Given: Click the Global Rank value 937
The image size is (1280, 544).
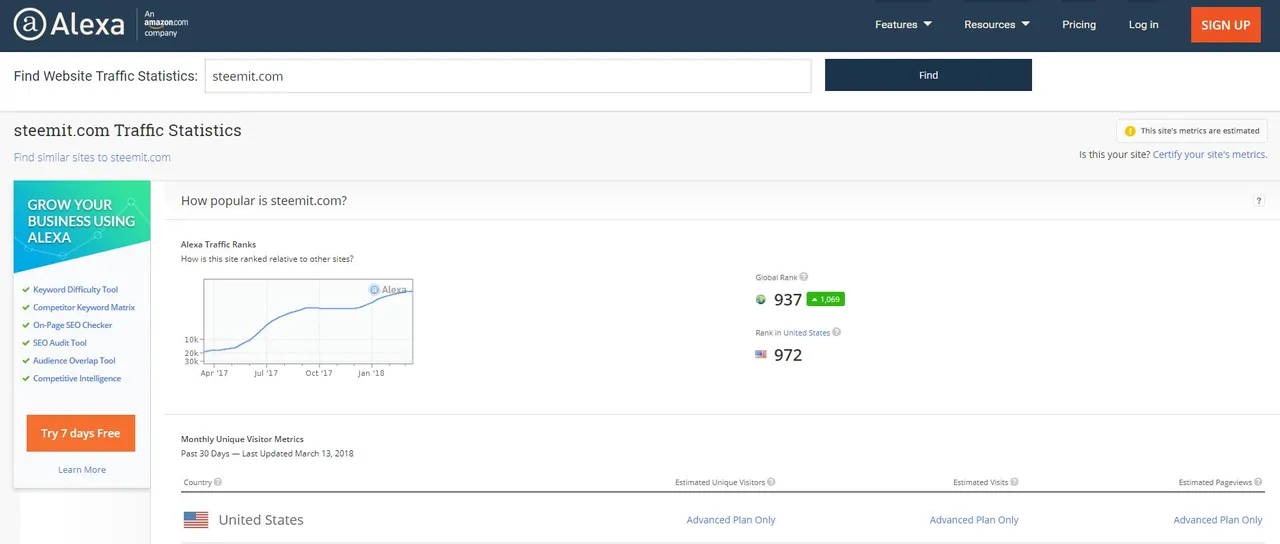Looking at the screenshot, I should [x=788, y=300].
